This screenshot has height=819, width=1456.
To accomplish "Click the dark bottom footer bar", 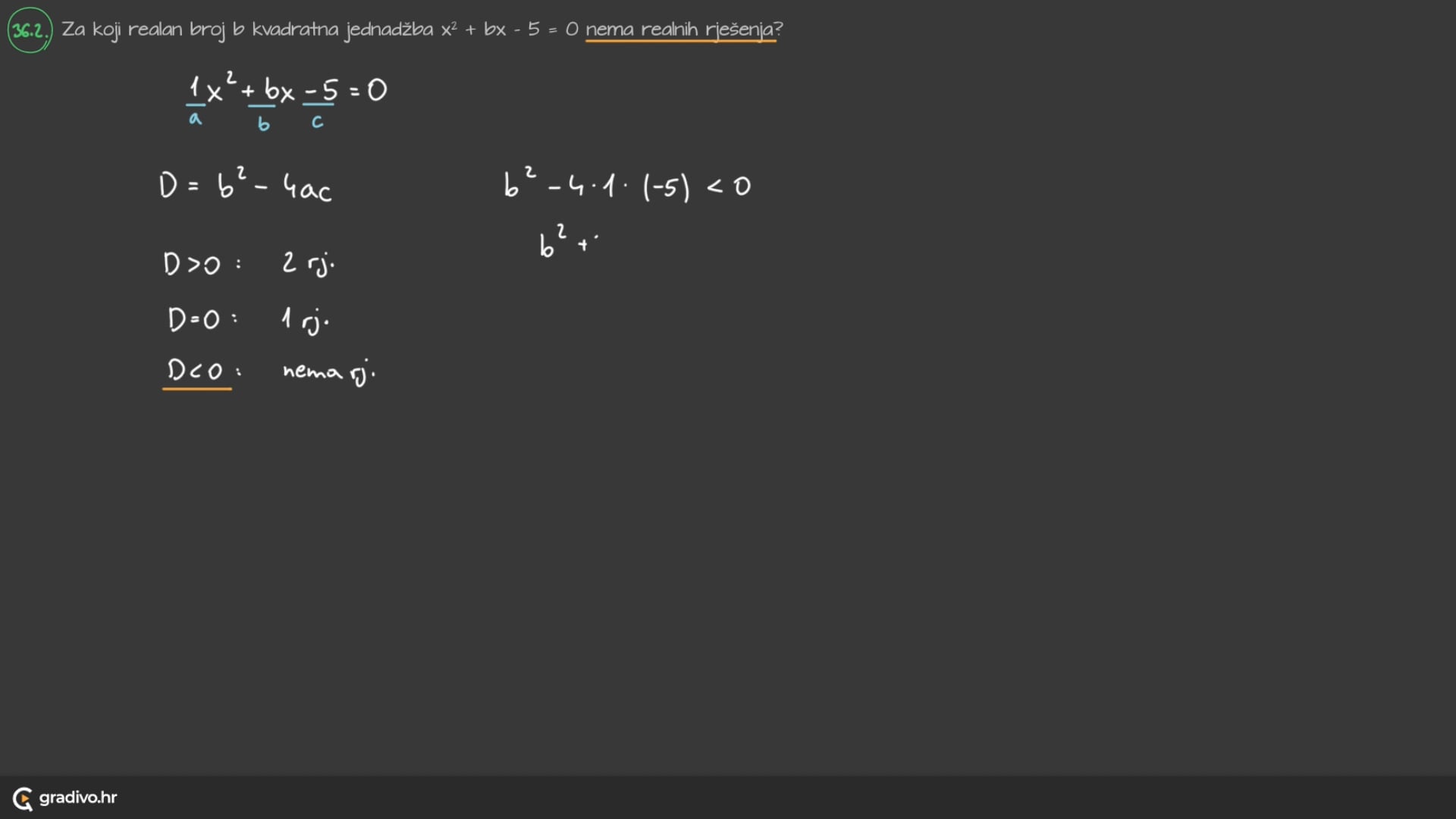I will point(728,798).
